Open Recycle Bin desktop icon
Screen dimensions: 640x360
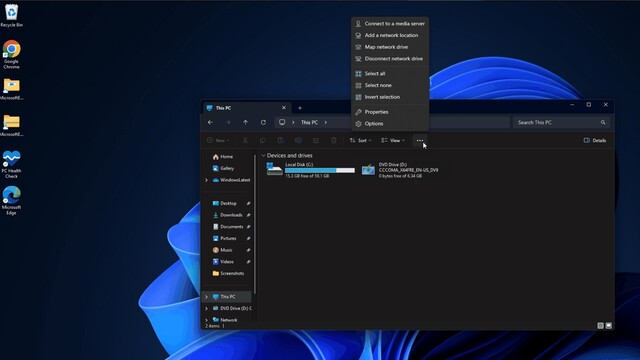[11, 16]
